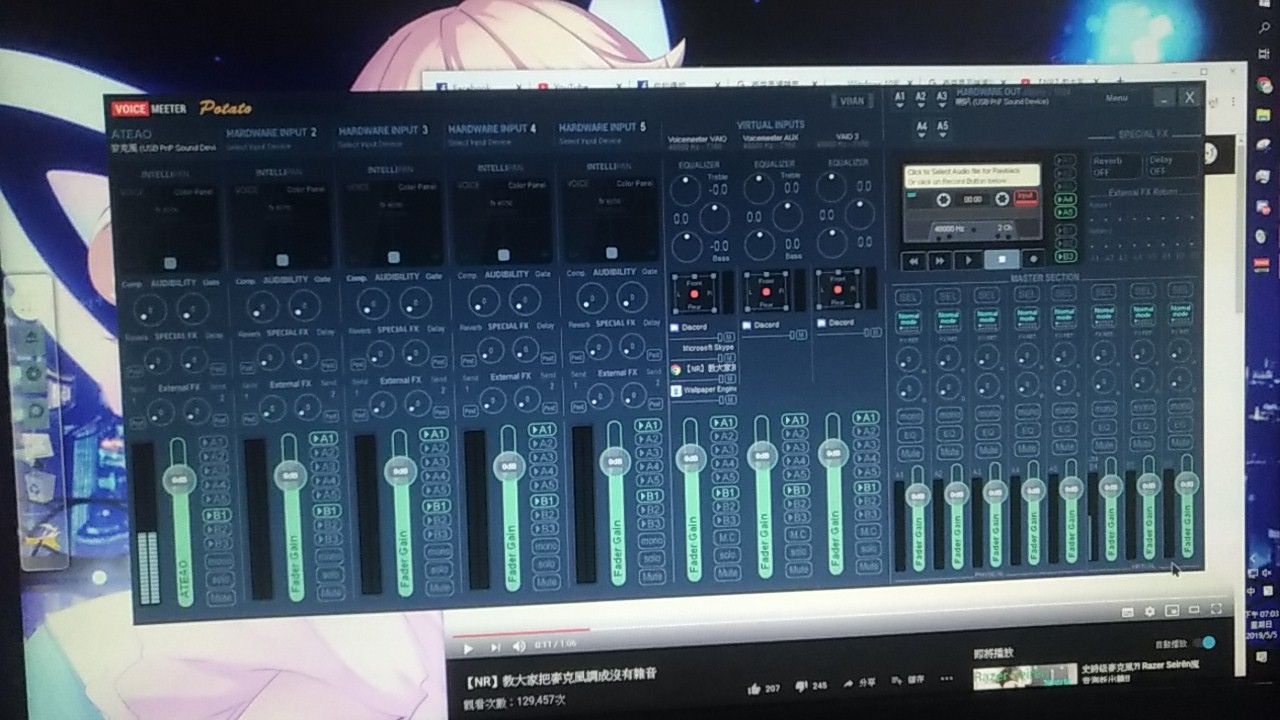This screenshot has width=1280, height=720.
Task: Open the A2 hardware out device dropdown
Action: 920,98
